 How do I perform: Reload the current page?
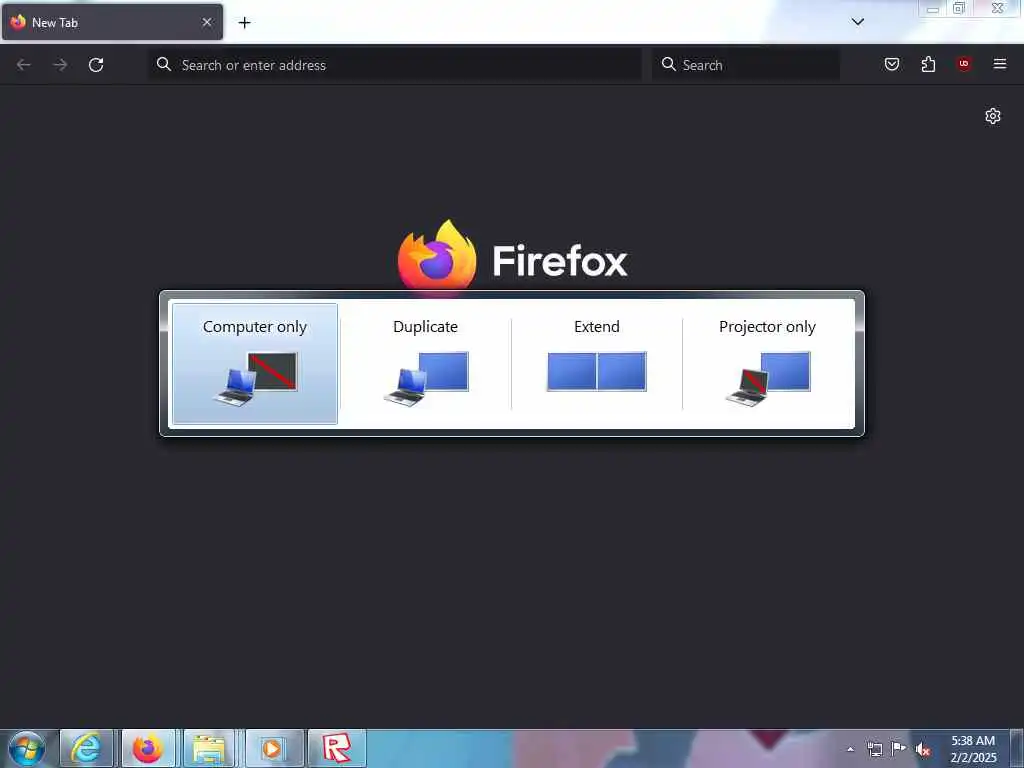click(x=96, y=65)
